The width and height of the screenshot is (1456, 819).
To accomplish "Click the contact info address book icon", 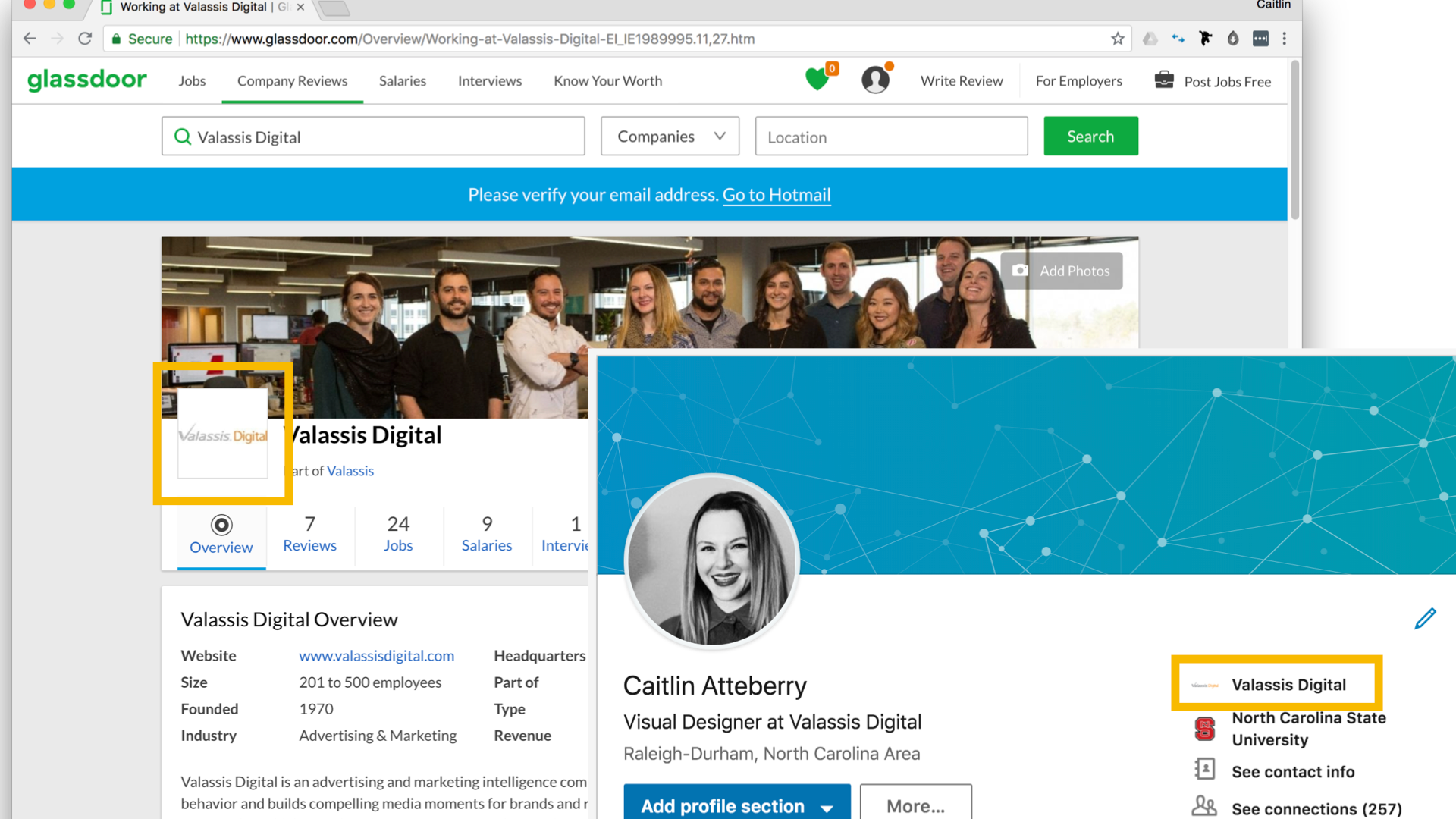I will (1204, 769).
